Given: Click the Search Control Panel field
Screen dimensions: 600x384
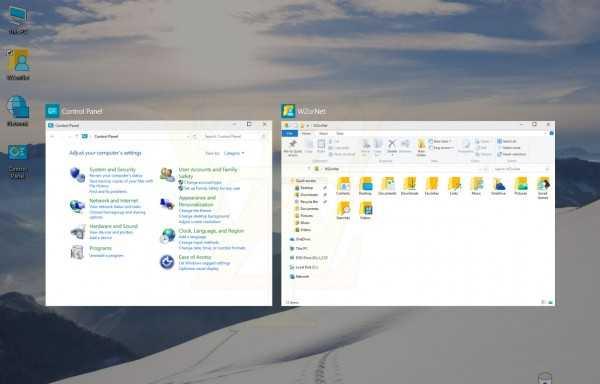Looking at the screenshot, I should click(233, 137).
